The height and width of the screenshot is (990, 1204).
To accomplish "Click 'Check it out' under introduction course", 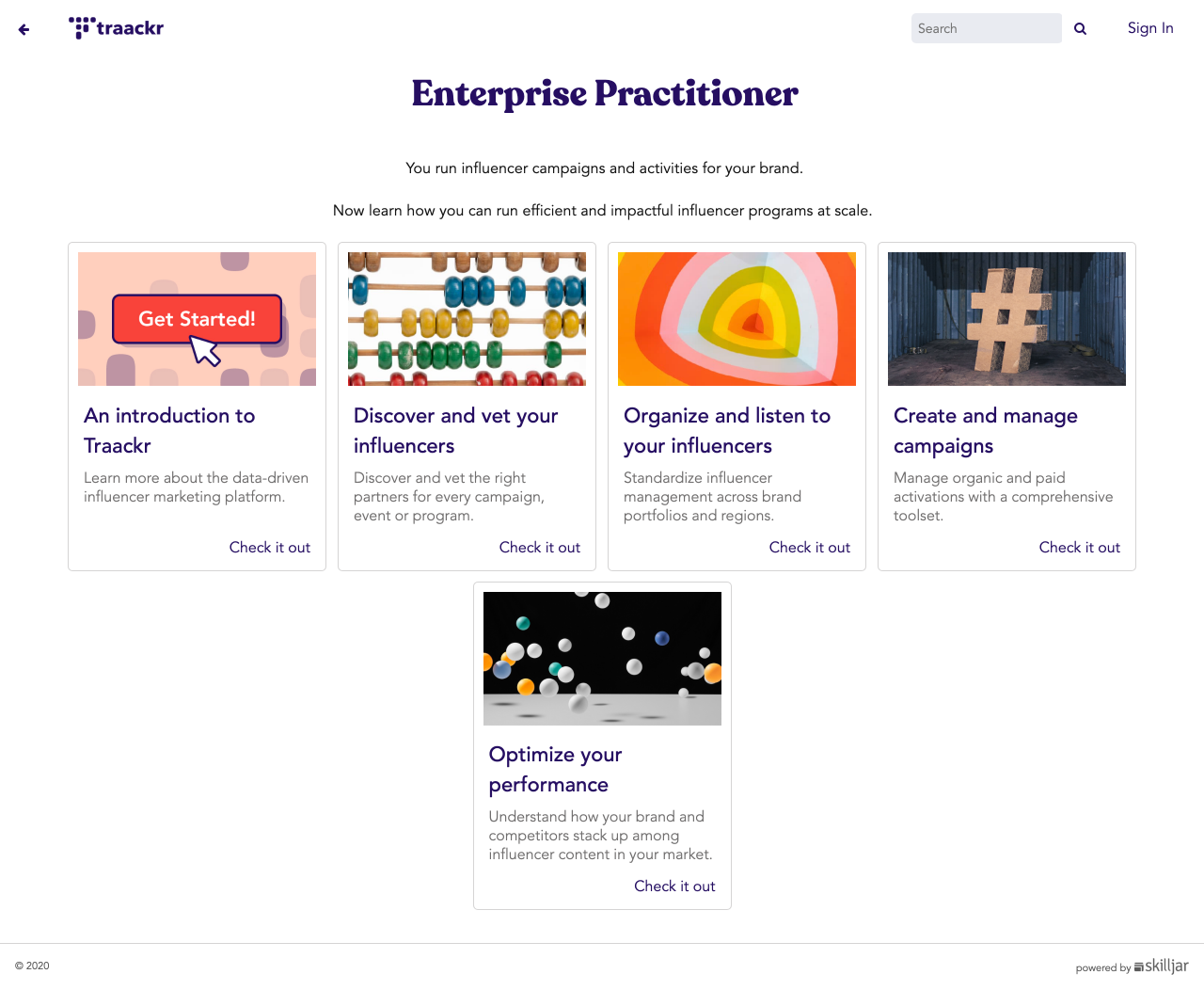I will pos(270,548).
